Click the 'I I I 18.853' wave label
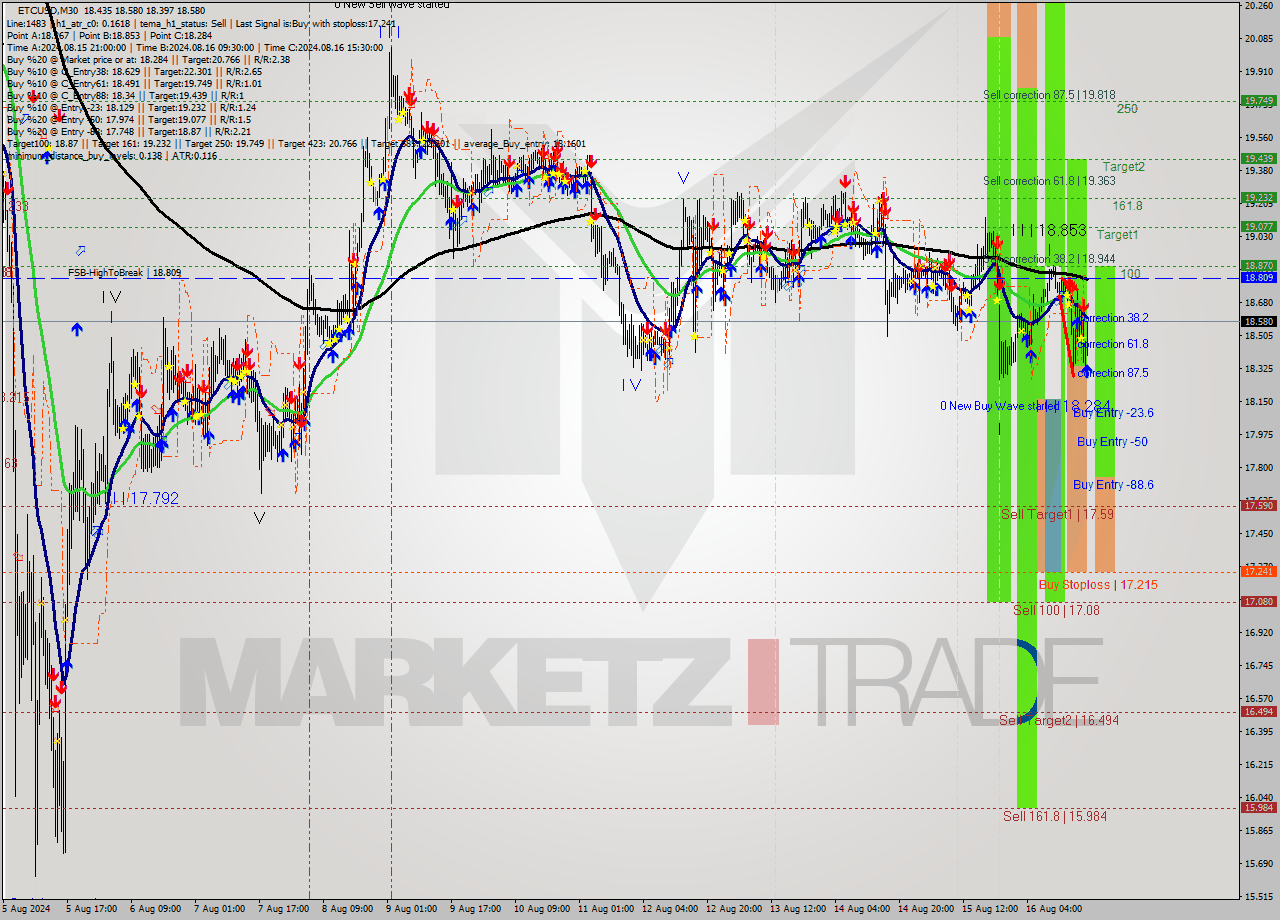1280x920 pixels. [x=1048, y=230]
